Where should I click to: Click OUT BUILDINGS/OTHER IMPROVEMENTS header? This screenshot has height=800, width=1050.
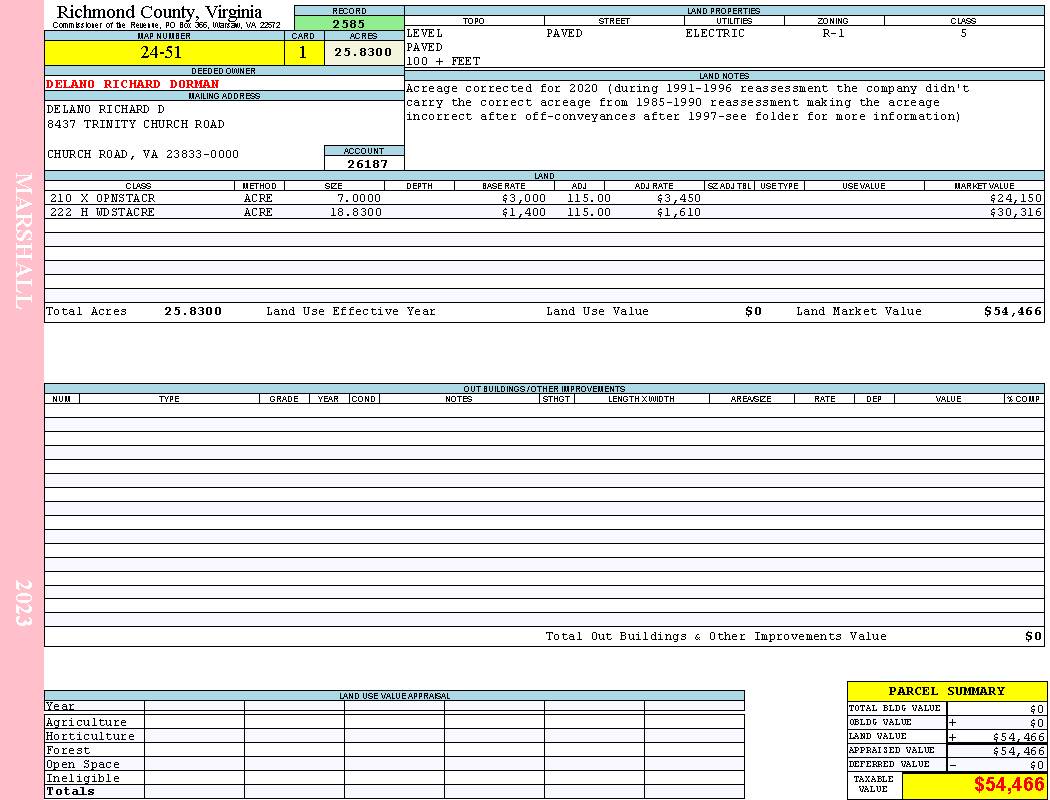544,389
